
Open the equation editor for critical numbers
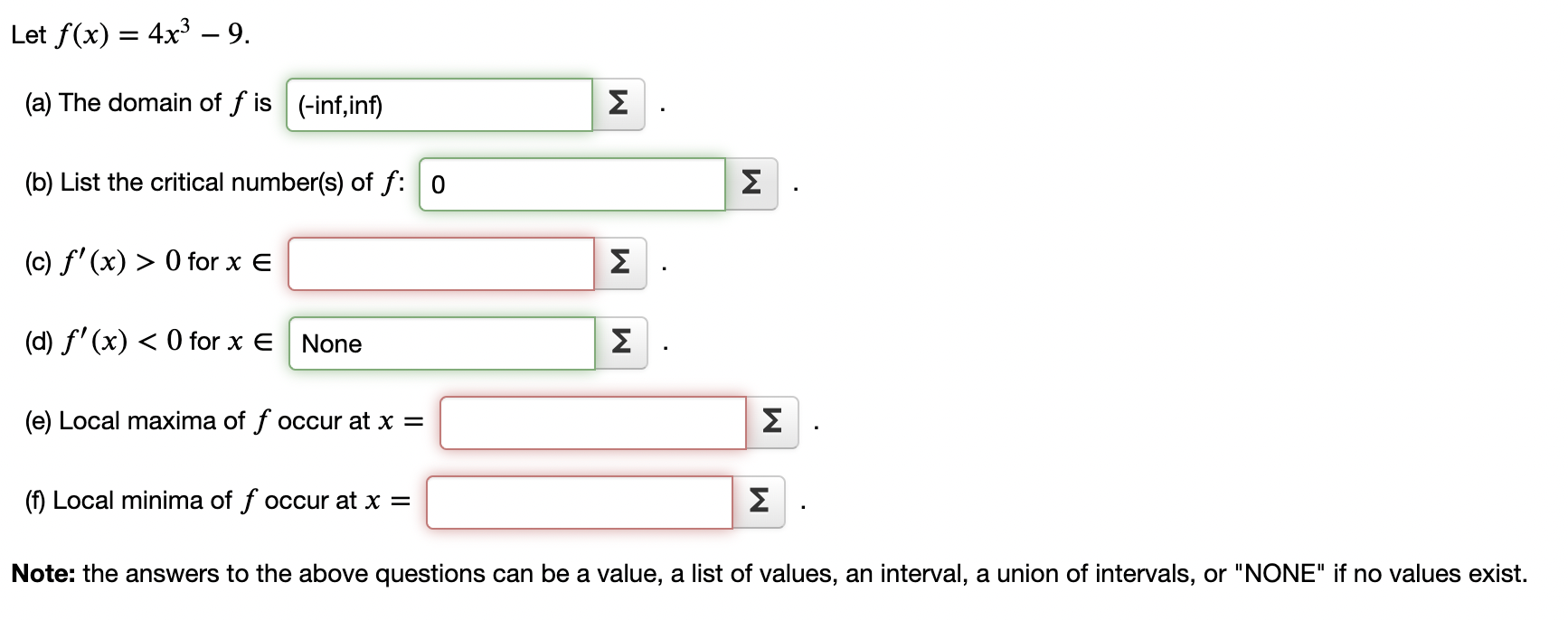[x=751, y=183]
